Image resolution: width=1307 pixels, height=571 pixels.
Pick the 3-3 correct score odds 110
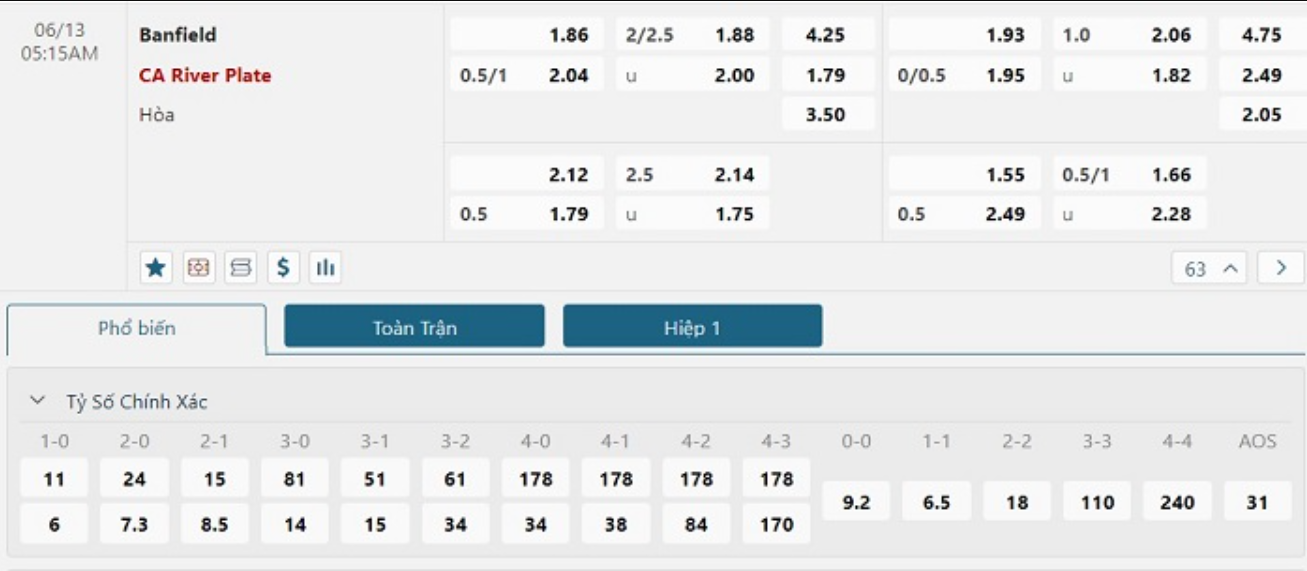coord(1097,502)
